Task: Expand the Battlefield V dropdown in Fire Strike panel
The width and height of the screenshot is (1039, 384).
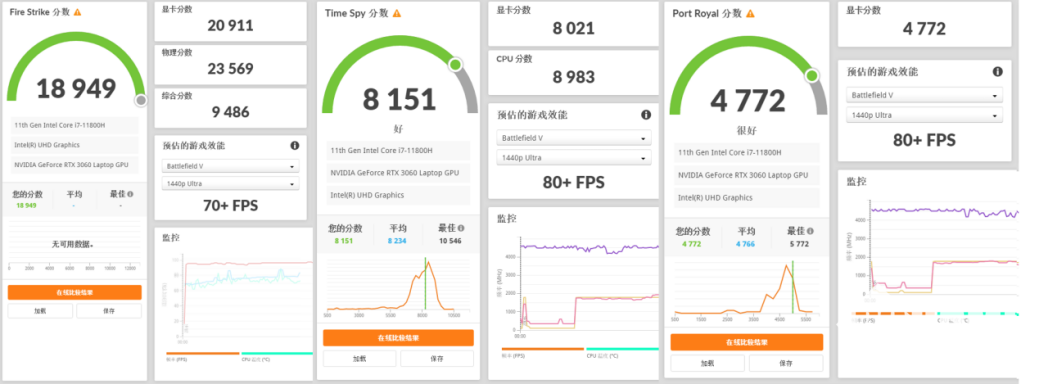Action: coord(230,166)
